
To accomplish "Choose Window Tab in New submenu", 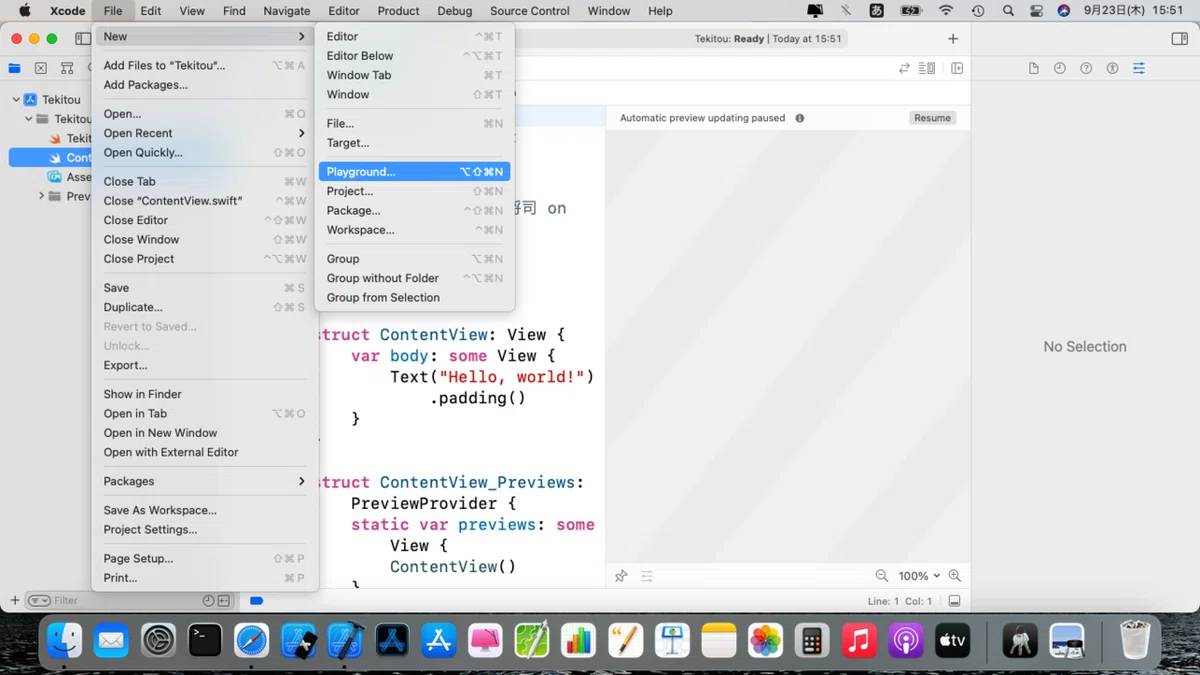I will point(414,75).
